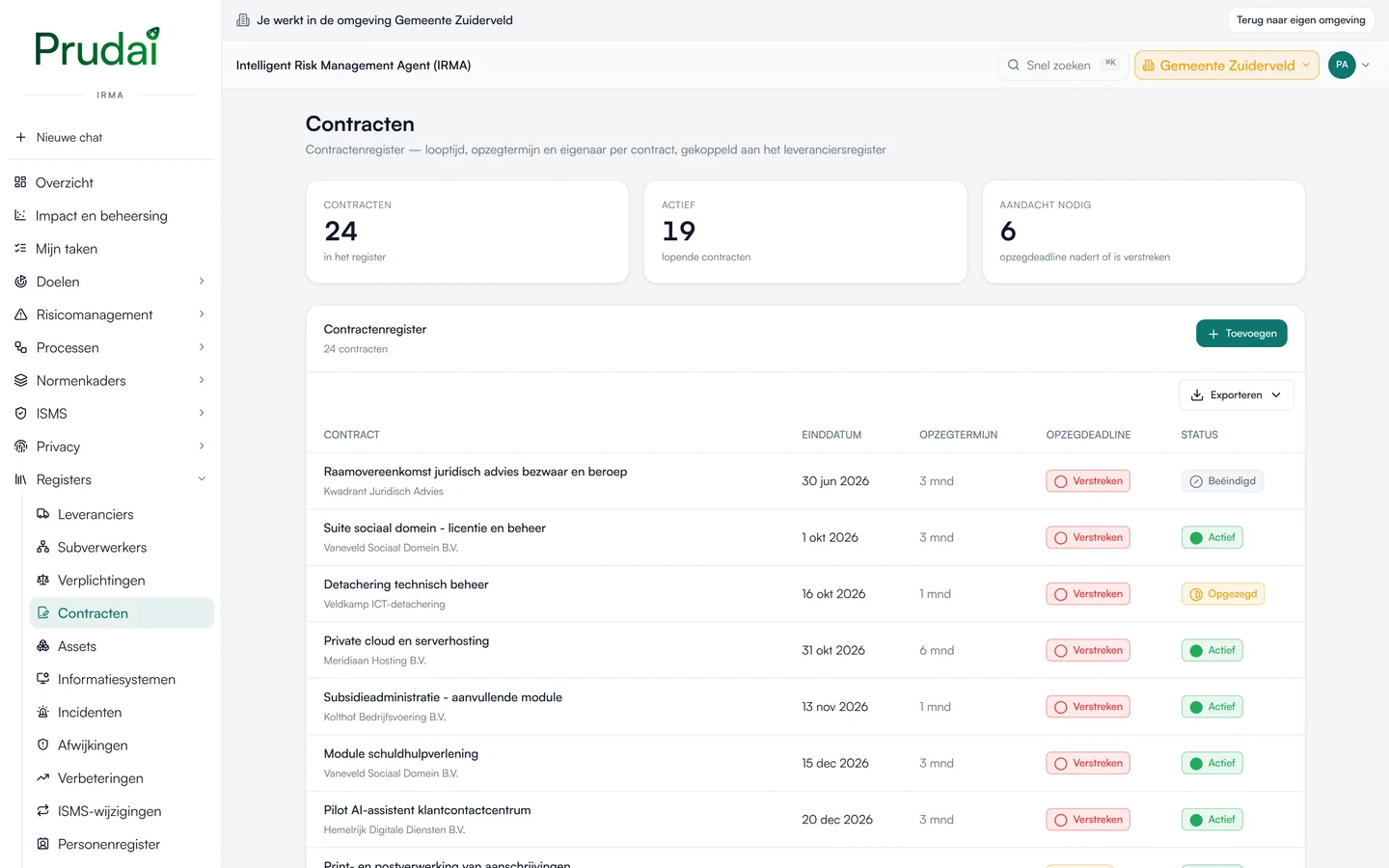The height and width of the screenshot is (868, 1389).
Task: Click the Impact en beheersing chart icon
Action: pyautogui.click(x=20, y=215)
